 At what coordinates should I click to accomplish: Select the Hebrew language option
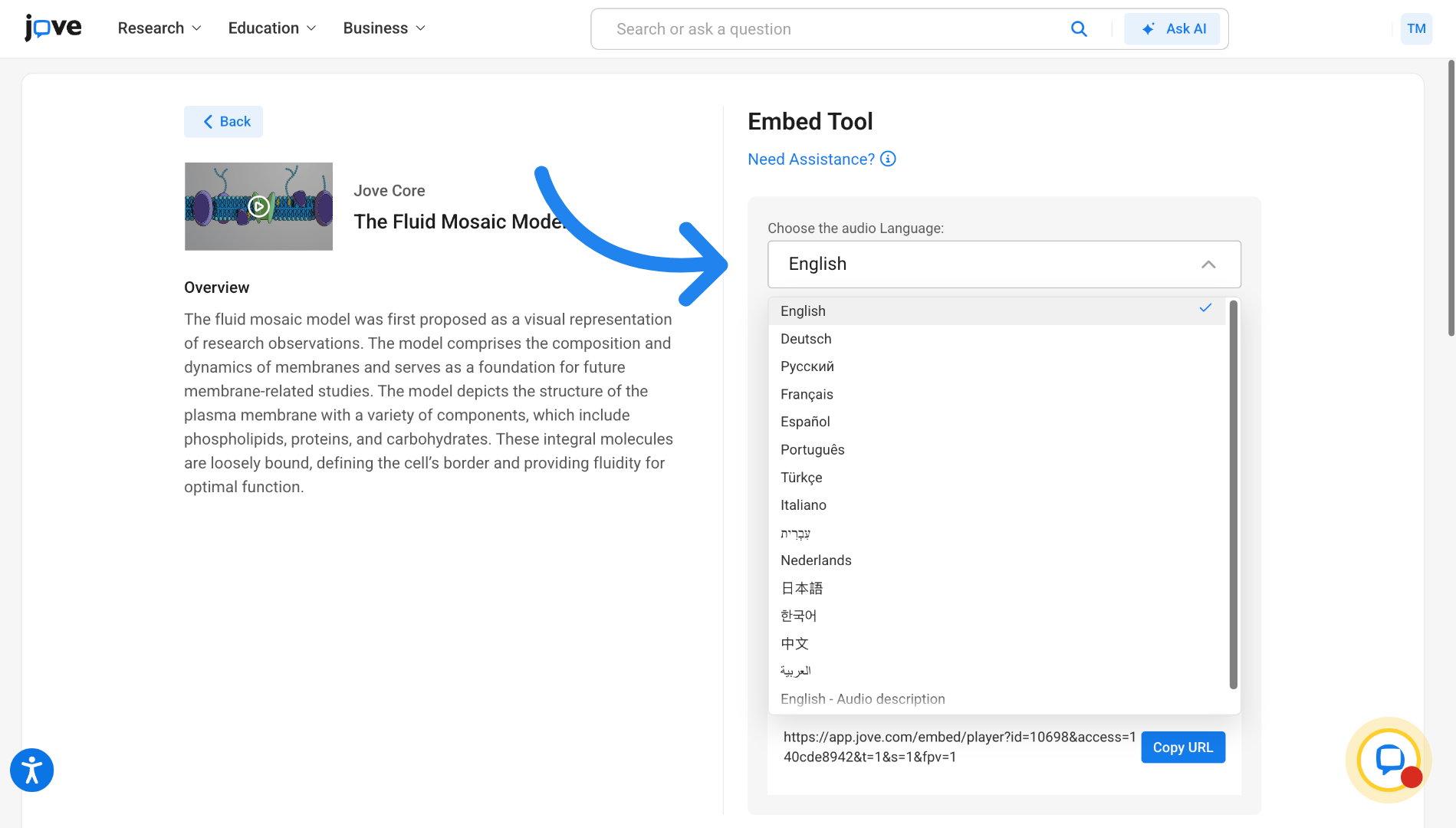(998, 533)
